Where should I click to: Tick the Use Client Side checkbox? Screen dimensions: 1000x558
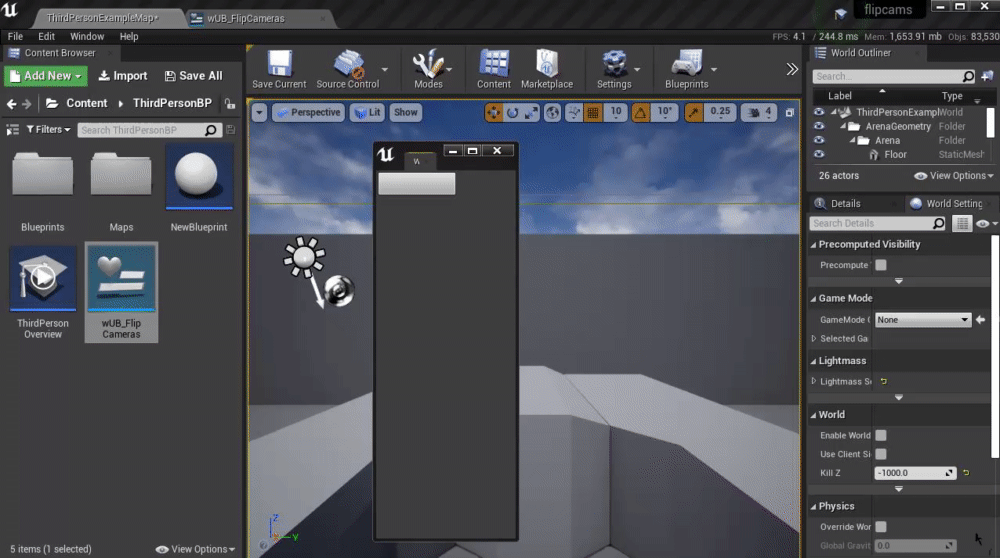click(x=881, y=454)
